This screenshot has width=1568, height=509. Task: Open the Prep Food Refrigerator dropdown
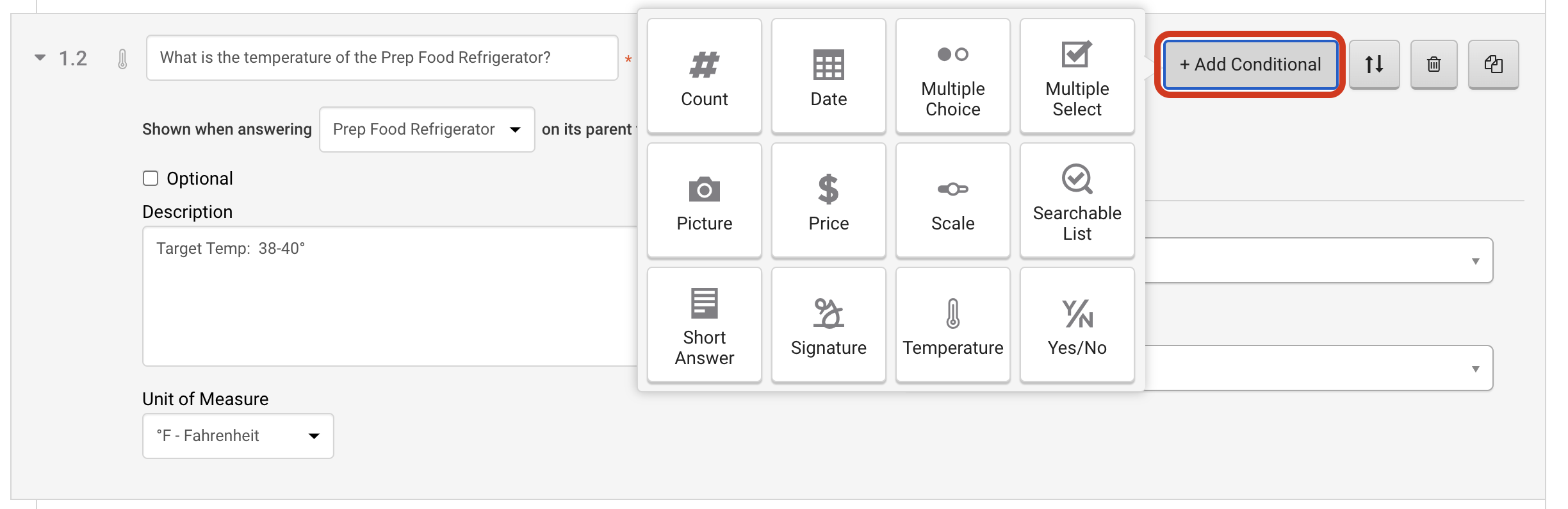(x=427, y=129)
